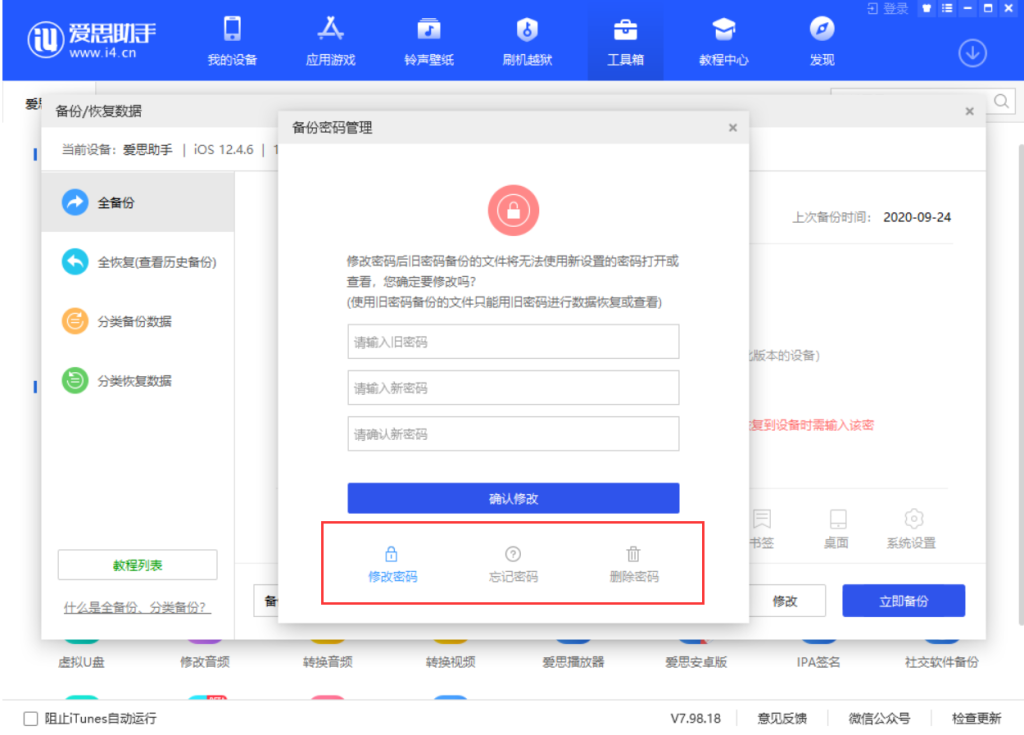Close the 备份密码管理 dialog
The height and width of the screenshot is (735, 1024).
tap(733, 128)
